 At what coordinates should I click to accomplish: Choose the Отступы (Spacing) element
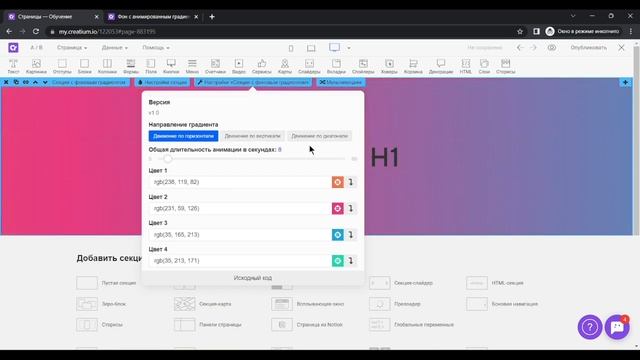click(62, 66)
